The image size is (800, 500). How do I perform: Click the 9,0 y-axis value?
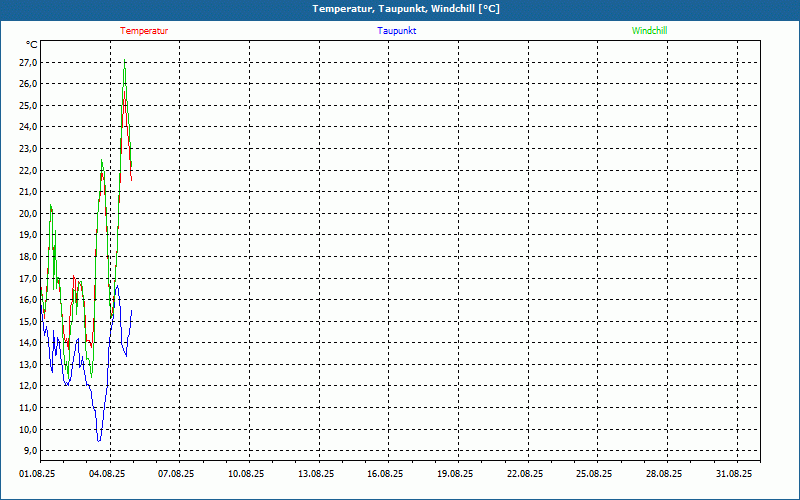(x=30, y=451)
